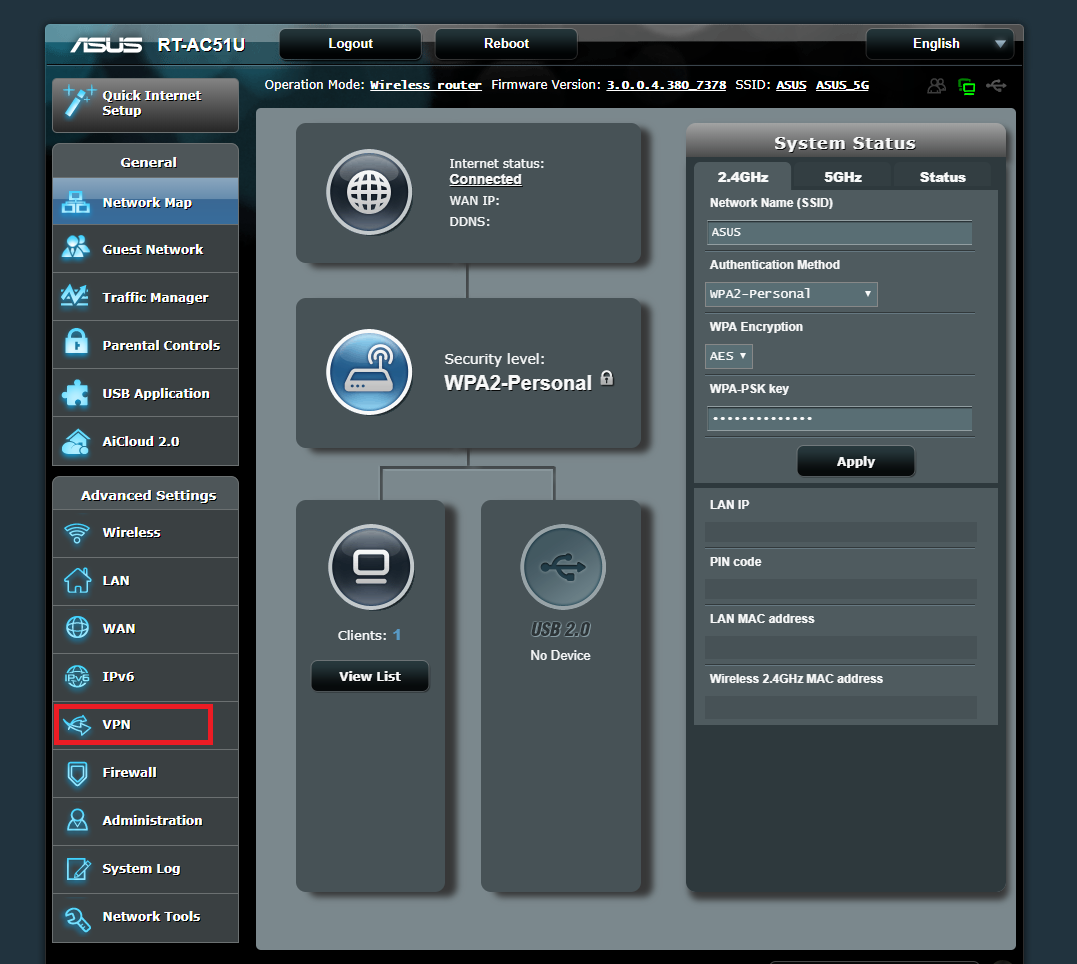Switch to the Status tab
This screenshot has height=964, width=1077.
tap(942, 177)
